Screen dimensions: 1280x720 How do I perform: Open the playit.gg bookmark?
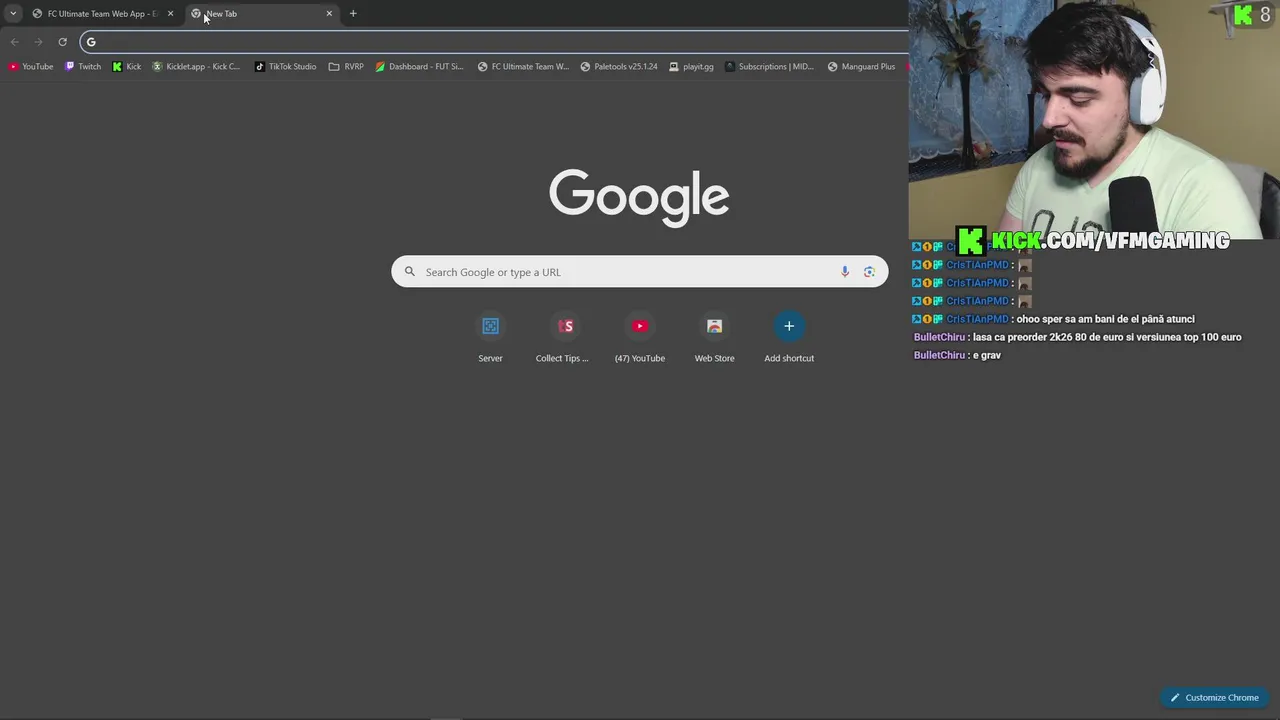pyautogui.click(x=691, y=67)
